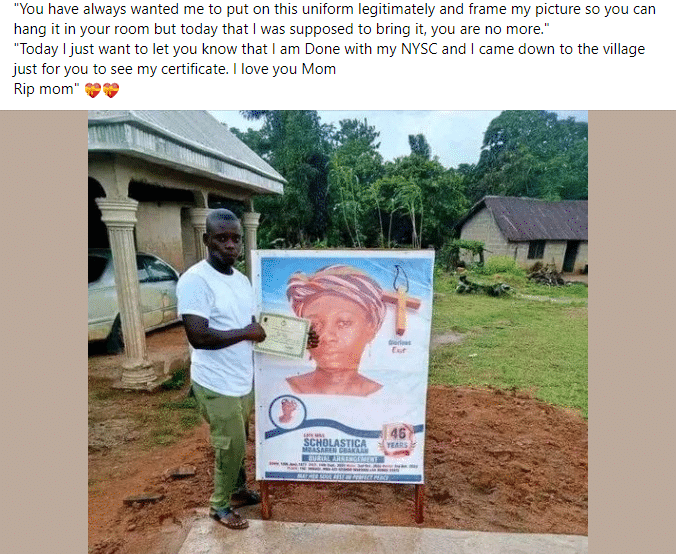Image resolution: width=676 pixels, height=554 pixels.
Task: Click the "Glorious Exit" text on the poster
Action: [399, 346]
